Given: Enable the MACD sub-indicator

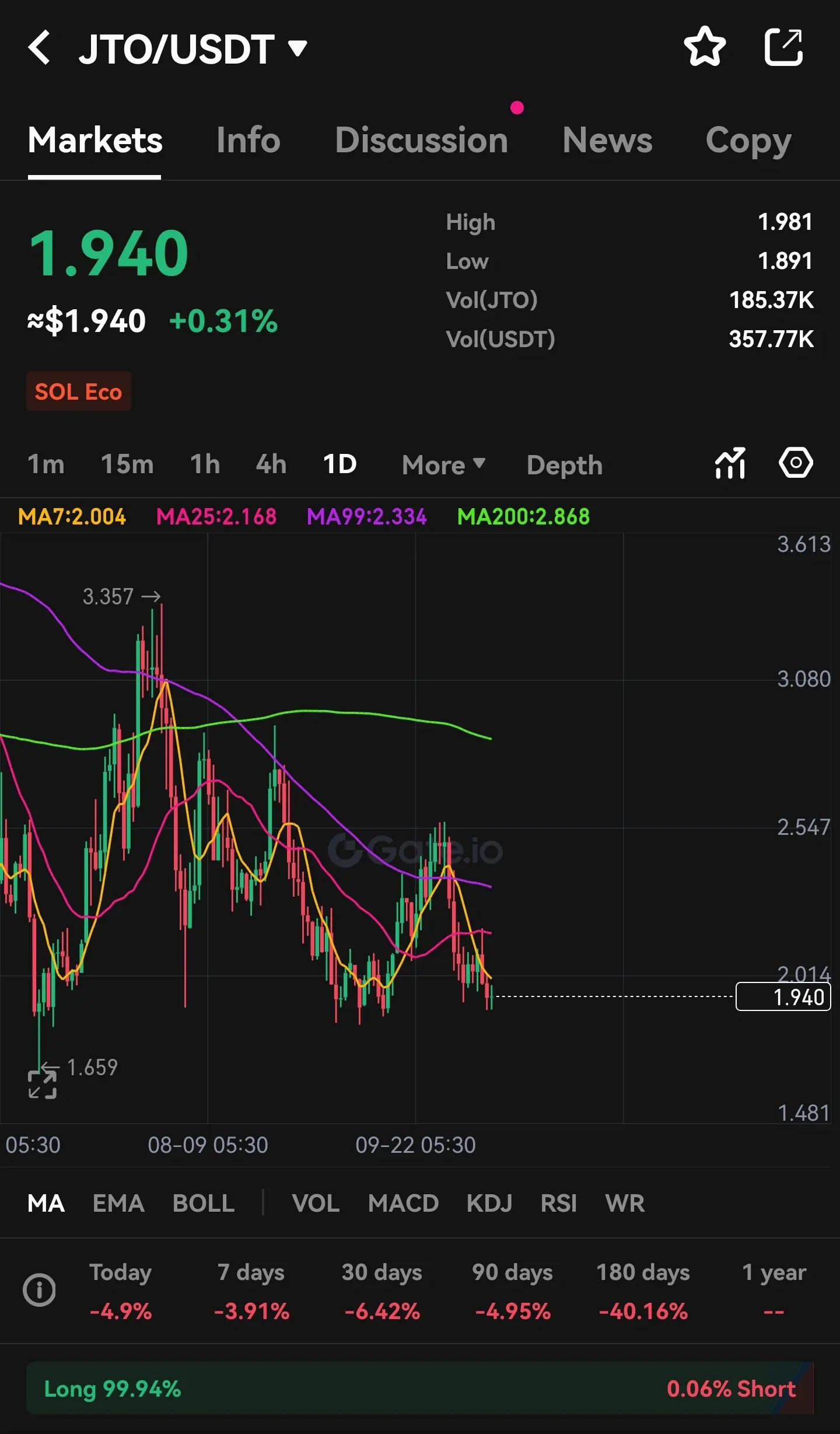Looking at the screenshot, I should tap(403, 1204).
